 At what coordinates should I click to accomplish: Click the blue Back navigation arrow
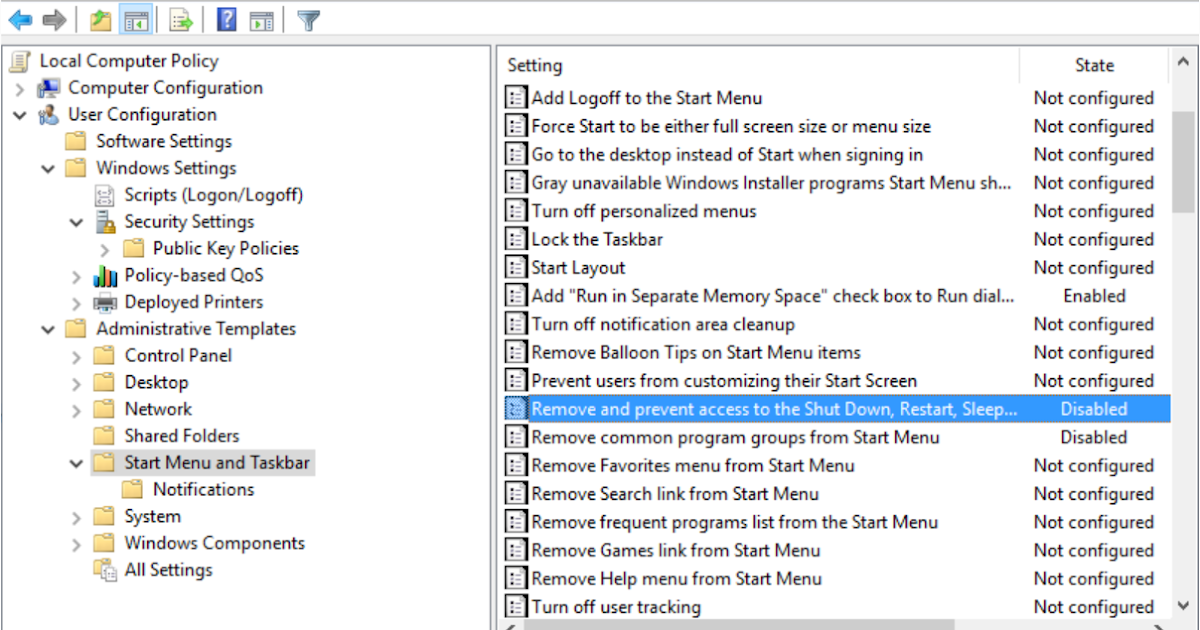pos(19,17)
